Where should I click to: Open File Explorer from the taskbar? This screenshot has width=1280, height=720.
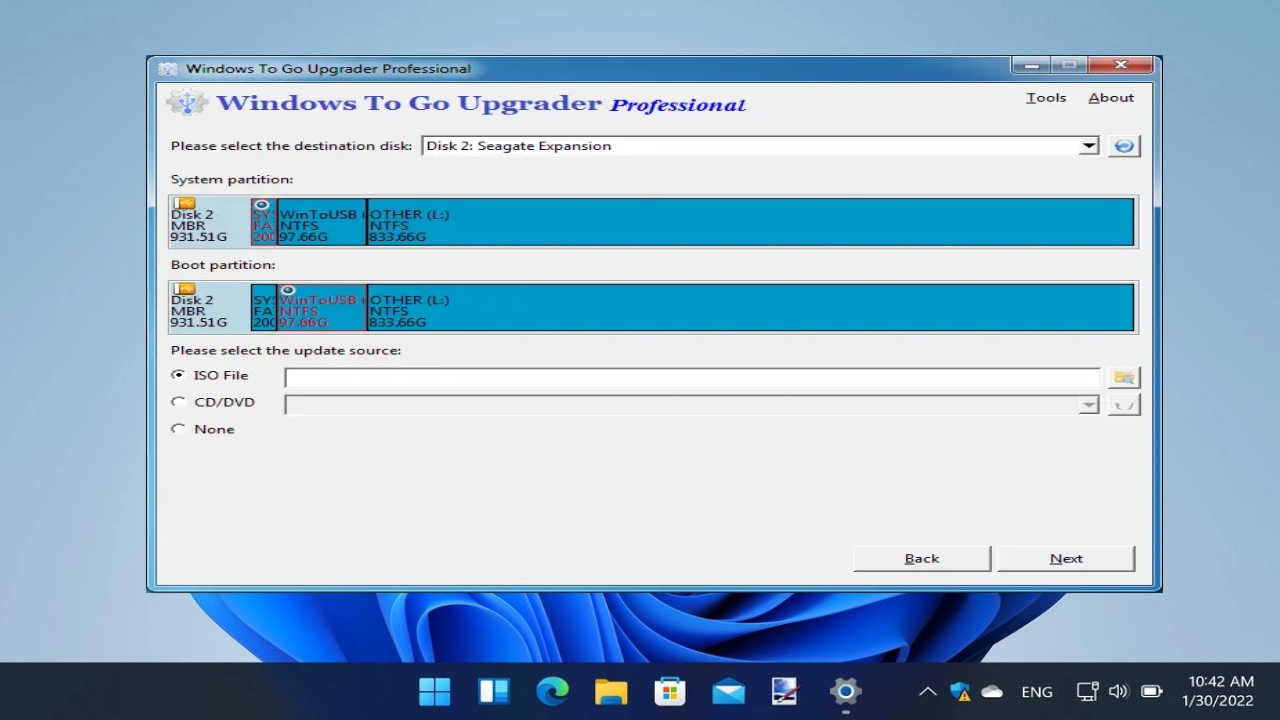tap(611, 691)
